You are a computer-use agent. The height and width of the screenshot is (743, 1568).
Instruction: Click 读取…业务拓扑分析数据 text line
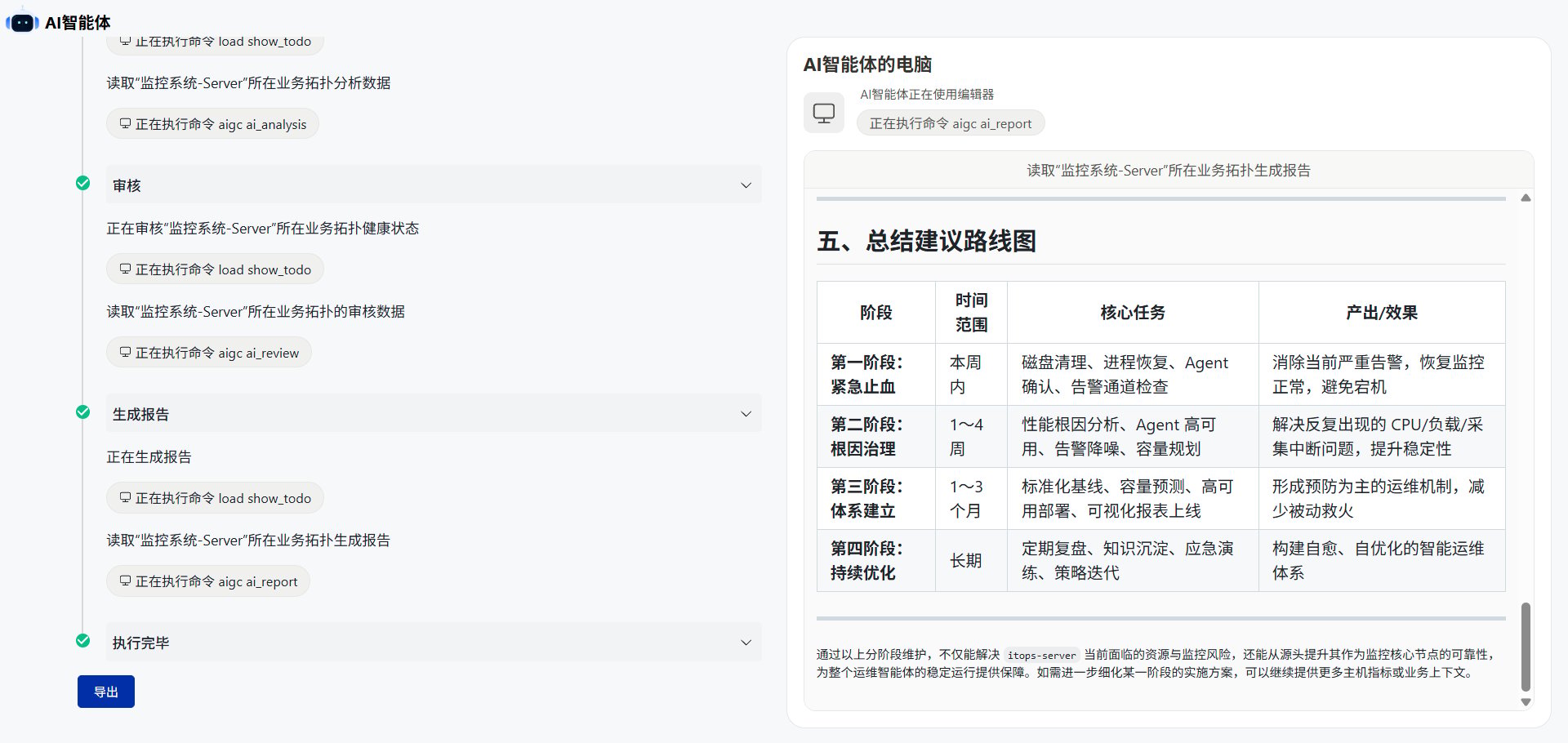[x=248, y=82]
